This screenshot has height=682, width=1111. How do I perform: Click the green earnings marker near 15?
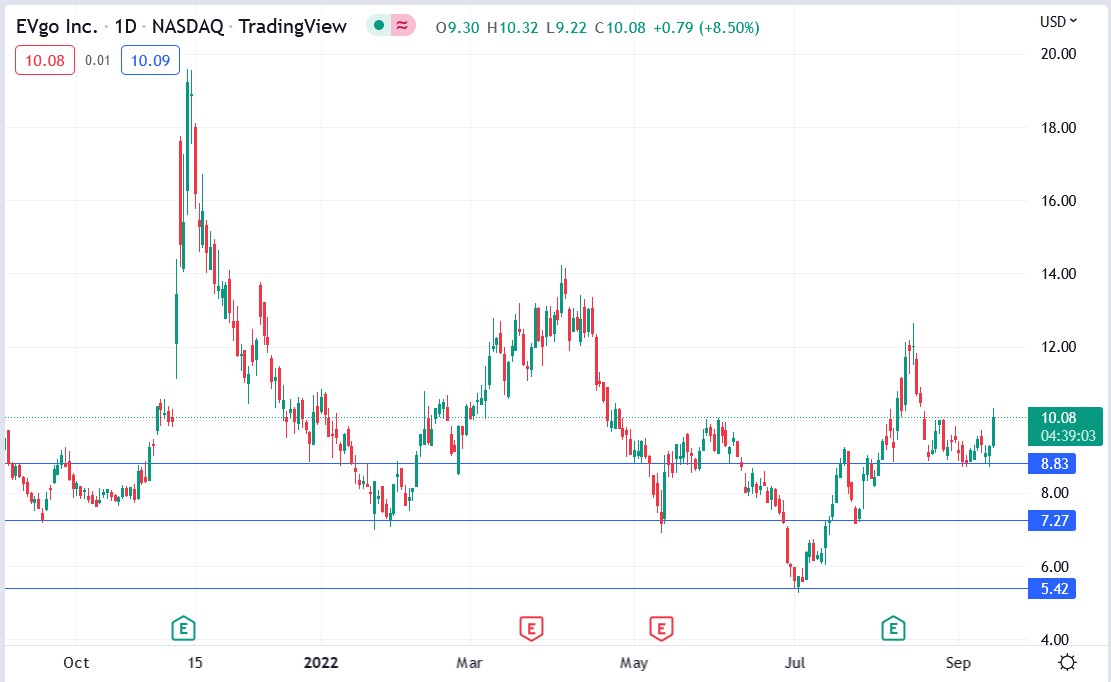point(182,628)
